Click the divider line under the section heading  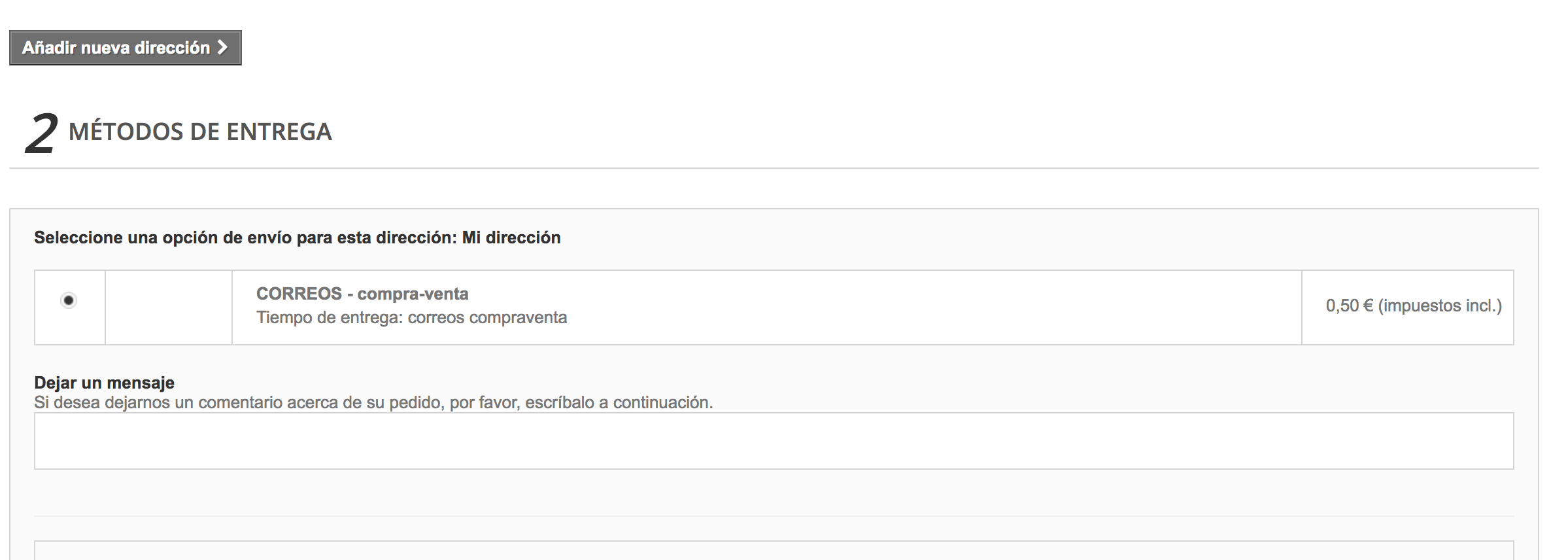click(x=774, y=168)
